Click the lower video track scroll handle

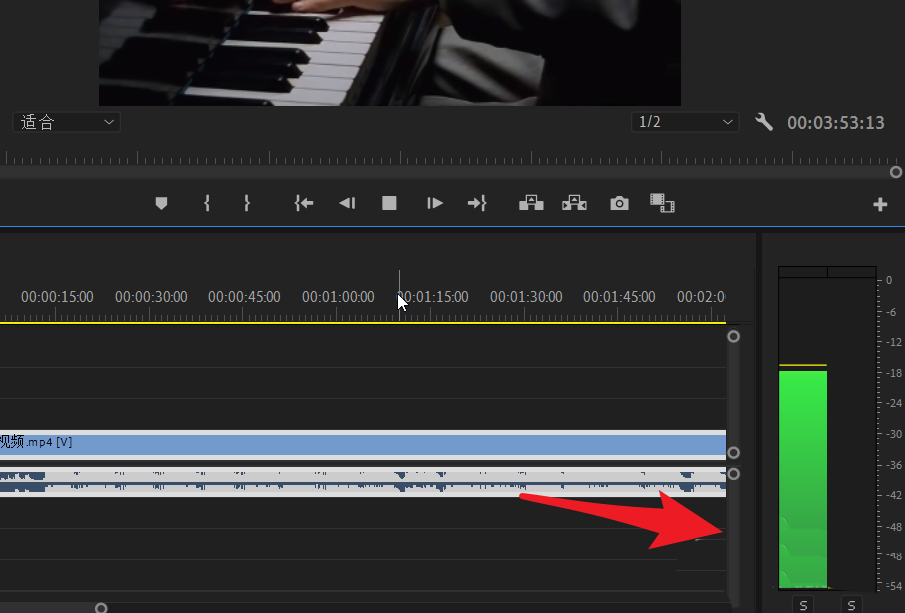(x=733, y=453)
